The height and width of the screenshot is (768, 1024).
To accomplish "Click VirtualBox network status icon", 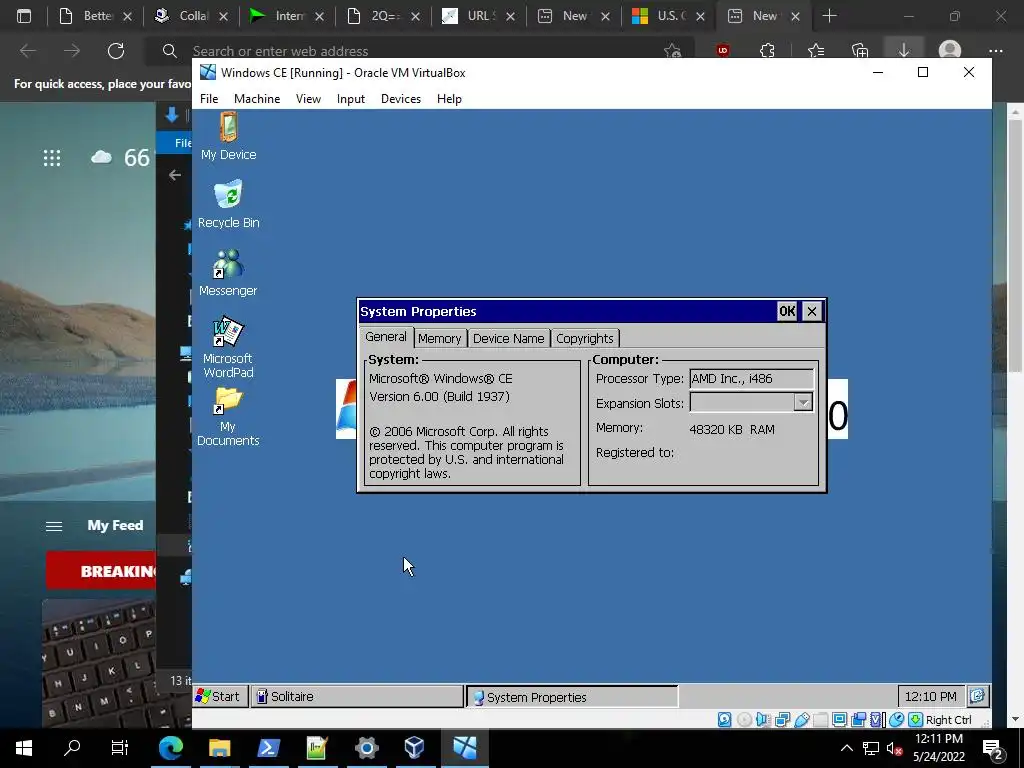I will click(x=782, y=720).
